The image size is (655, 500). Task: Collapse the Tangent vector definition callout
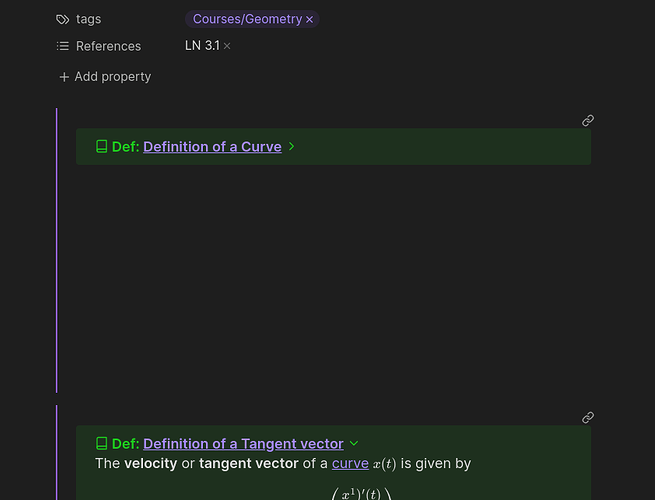click(x=354, y=444)
